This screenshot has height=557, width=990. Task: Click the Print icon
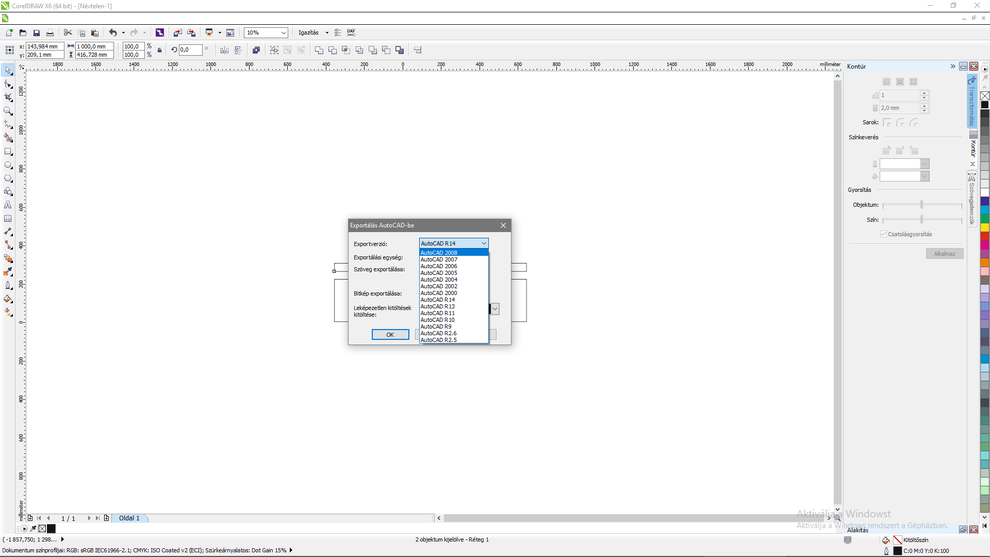50,33
